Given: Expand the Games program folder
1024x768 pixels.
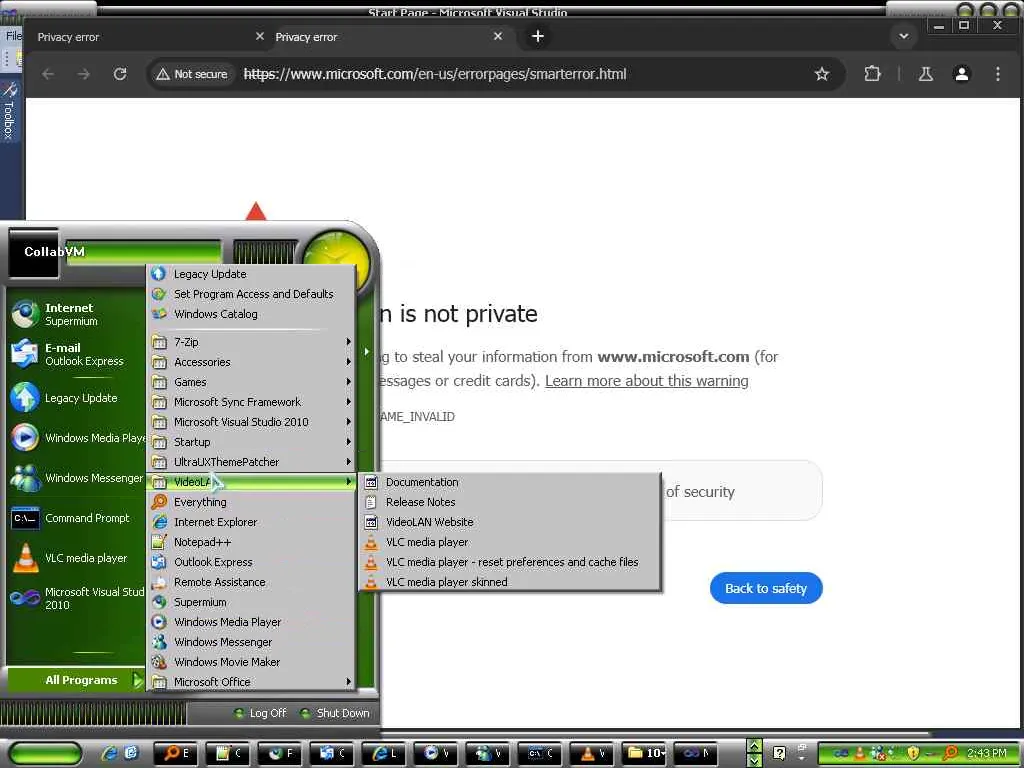Looking at the screenshot, I should (x=251, y=382).
